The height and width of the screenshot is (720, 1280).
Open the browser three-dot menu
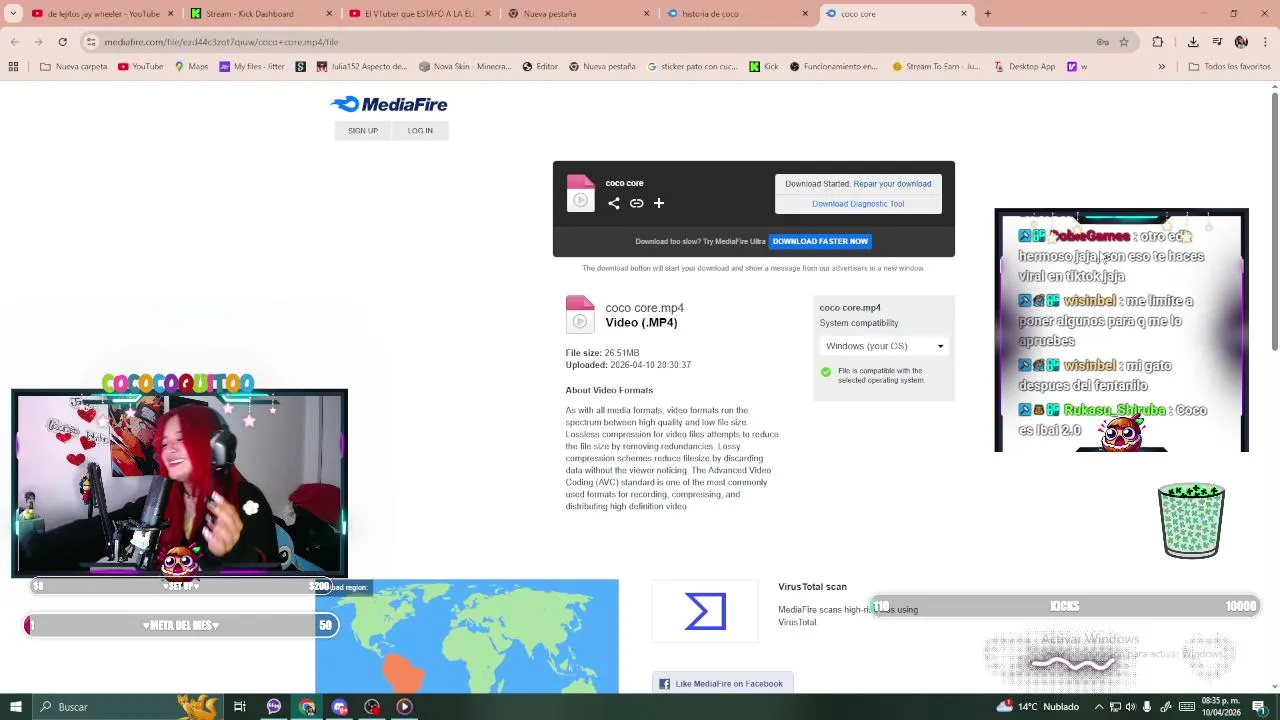pos(1265,42)
